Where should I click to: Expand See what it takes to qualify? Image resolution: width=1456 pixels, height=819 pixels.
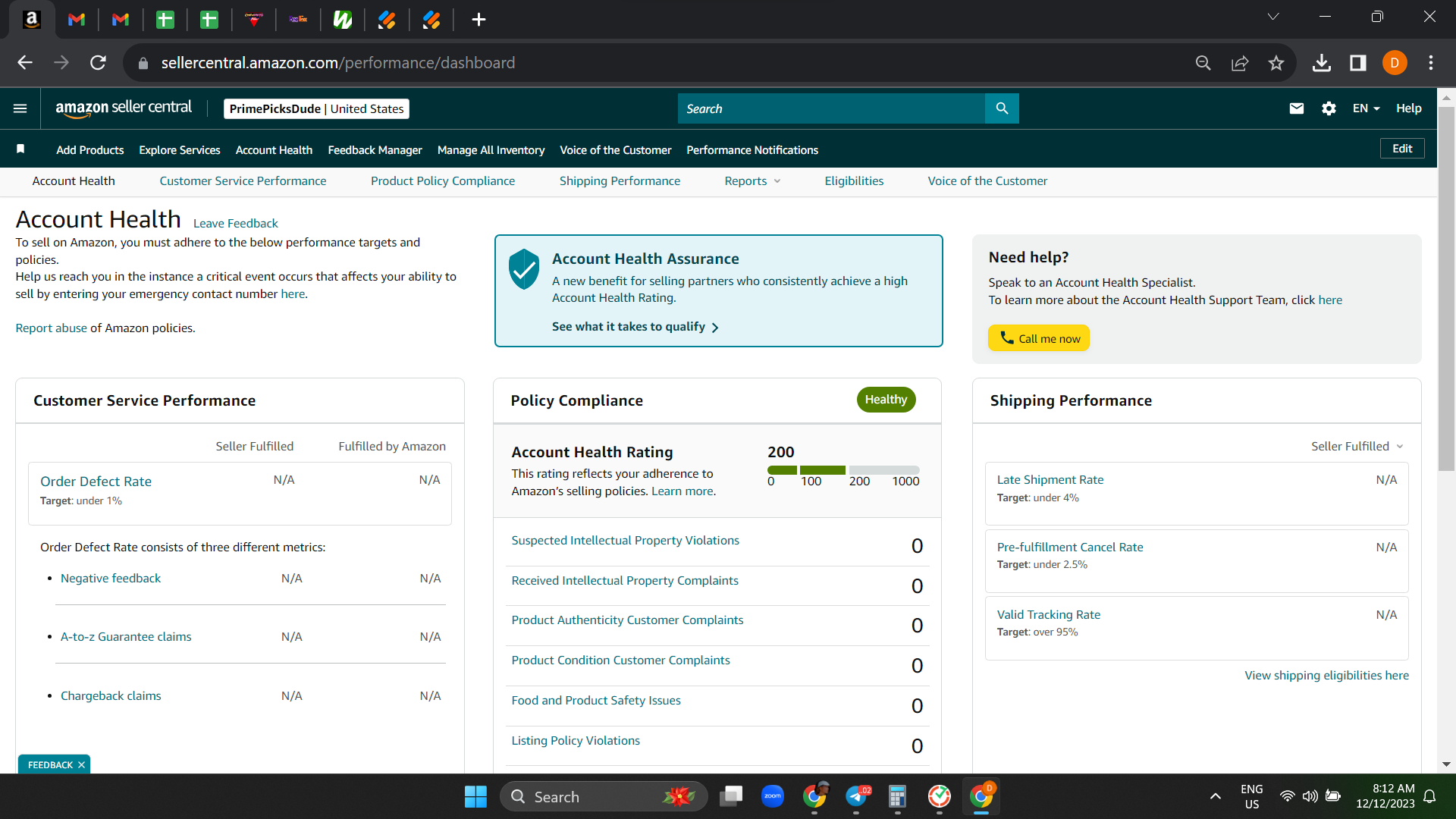click(635, 327)
